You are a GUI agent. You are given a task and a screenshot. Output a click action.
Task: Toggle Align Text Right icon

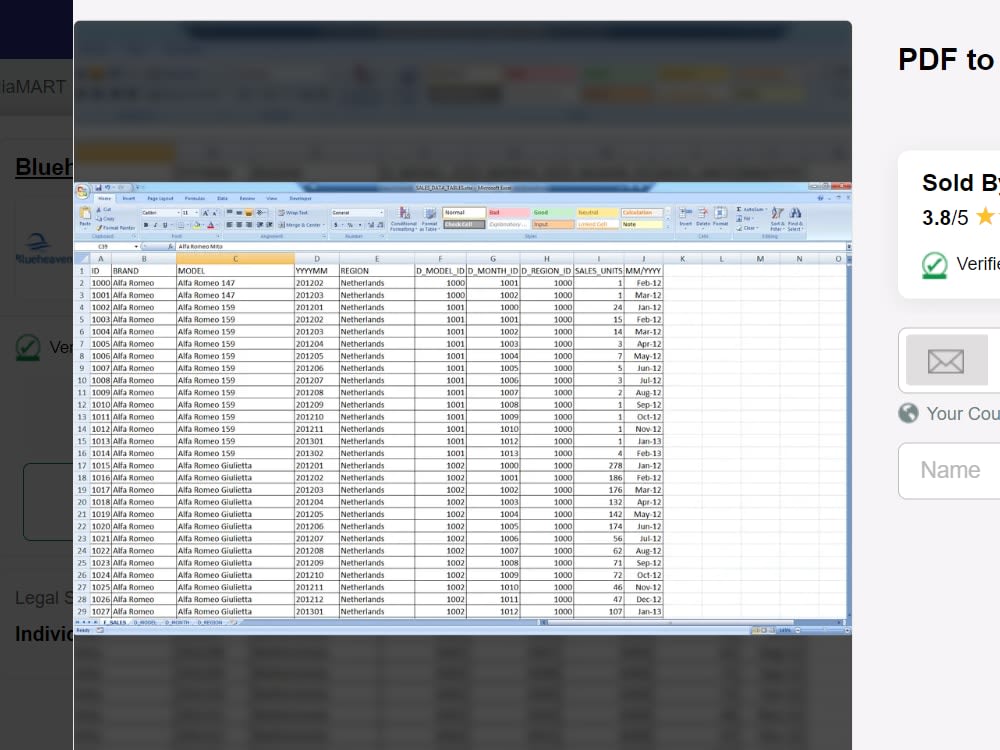pos(248,225)
